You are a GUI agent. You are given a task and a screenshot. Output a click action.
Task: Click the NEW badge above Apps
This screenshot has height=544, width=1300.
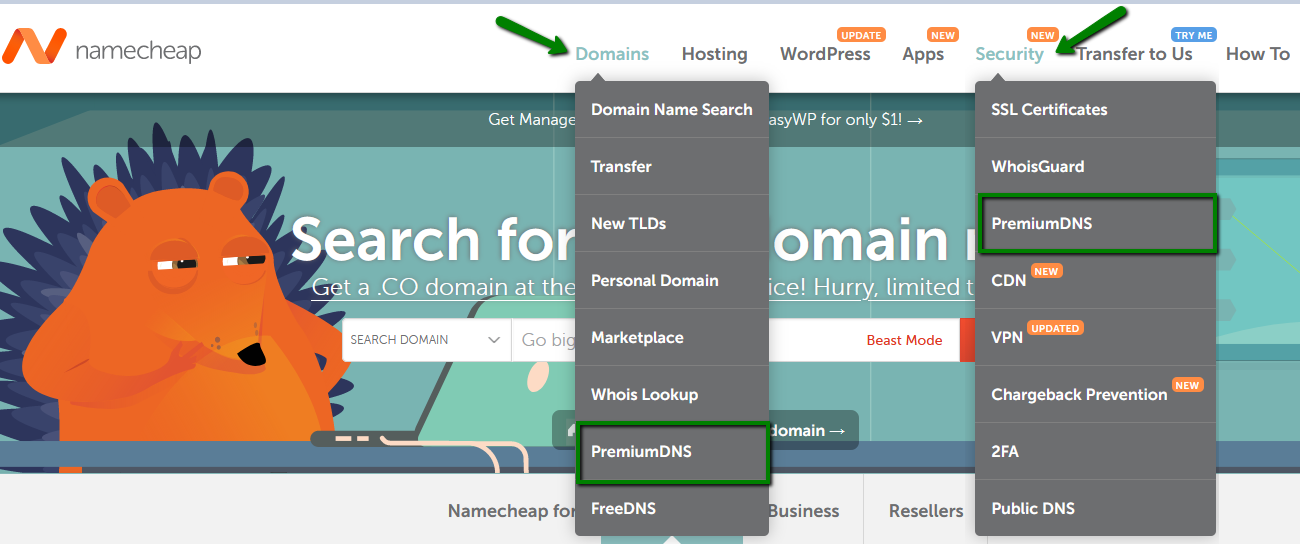click(x=943, y=35)
